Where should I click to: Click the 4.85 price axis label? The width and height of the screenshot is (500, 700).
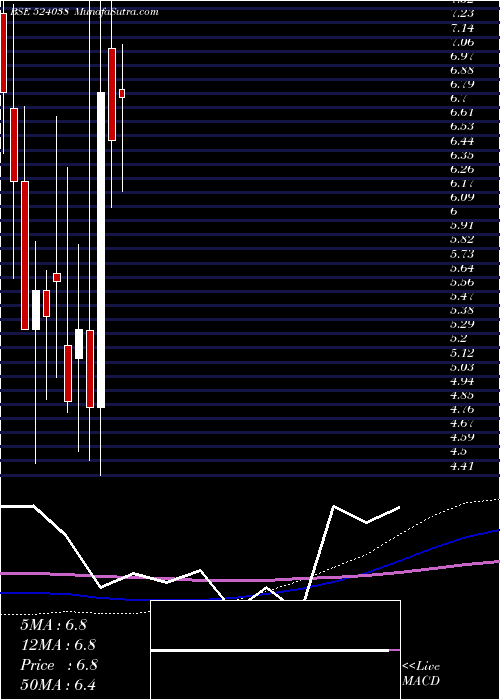pos(462,395)
